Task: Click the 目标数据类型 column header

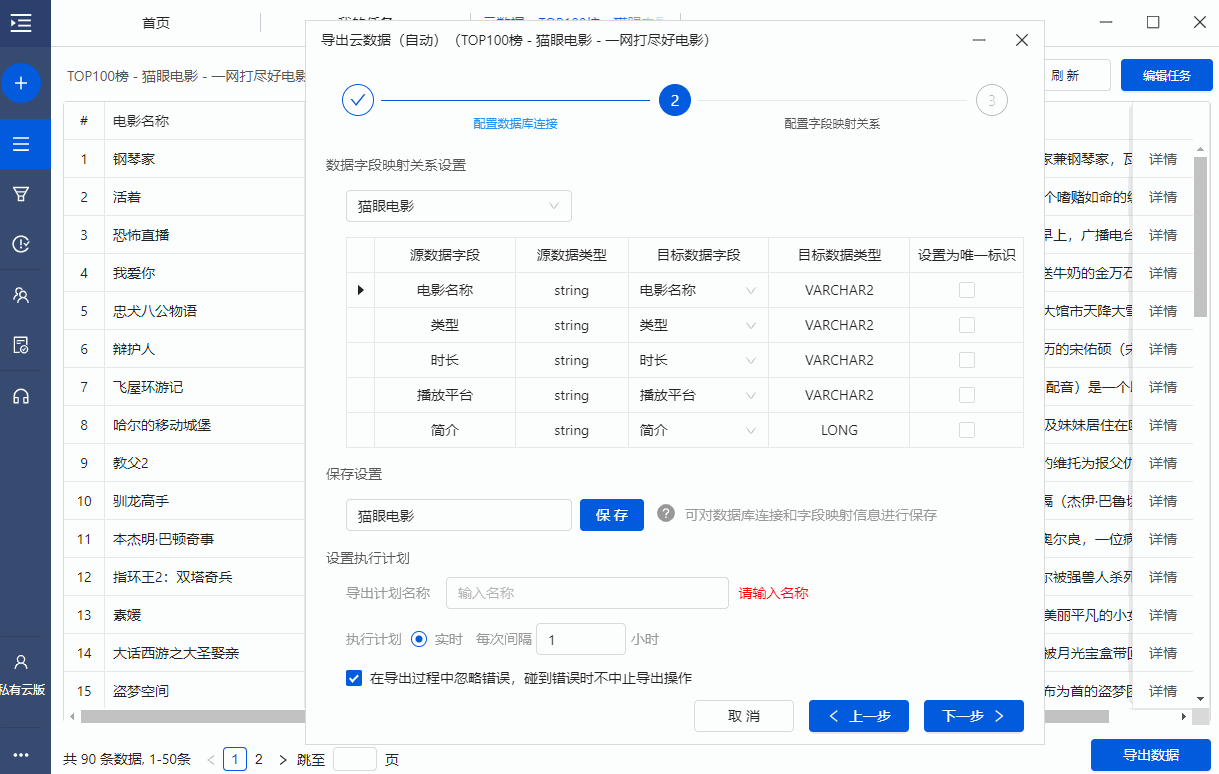Action: click(x=839, y=255)
